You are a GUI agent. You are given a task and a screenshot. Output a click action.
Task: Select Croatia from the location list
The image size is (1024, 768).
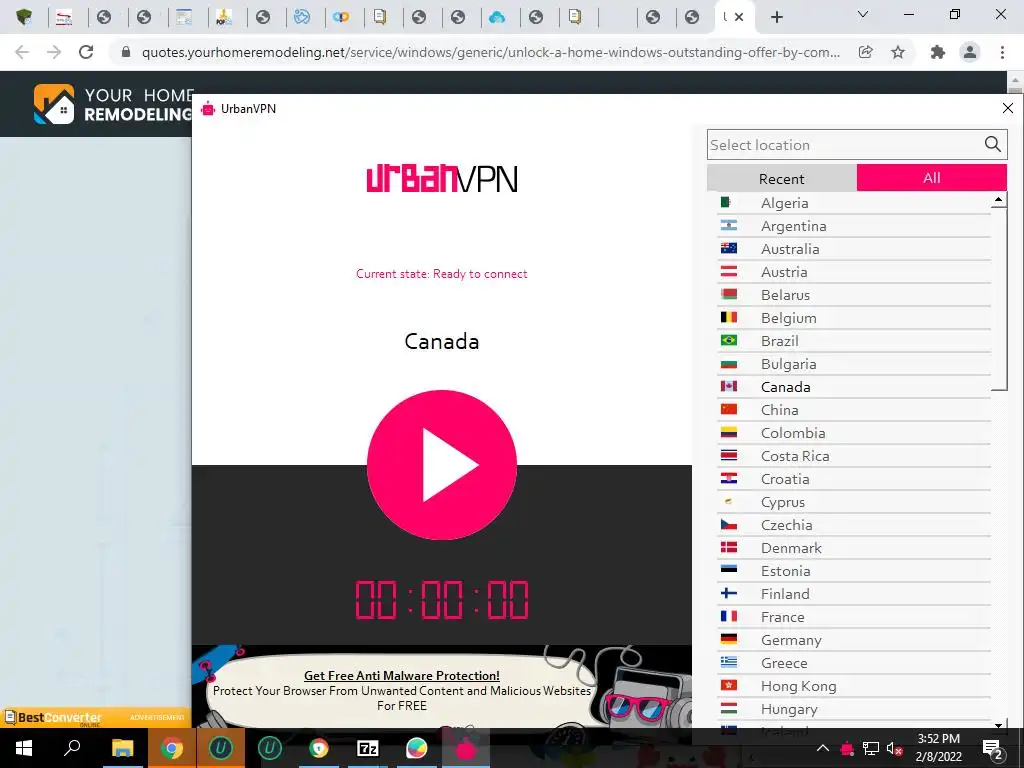(854, 479)
